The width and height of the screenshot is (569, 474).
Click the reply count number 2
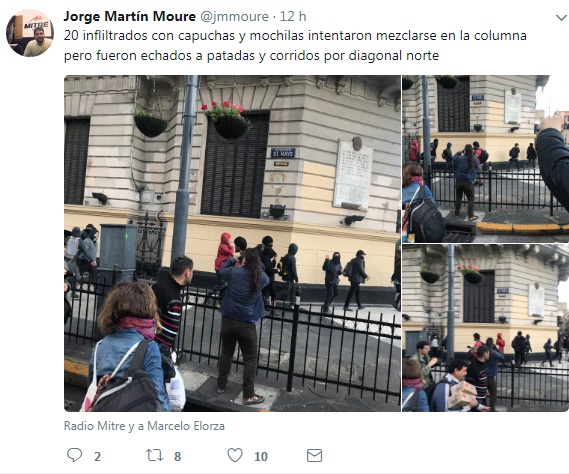point(97,456)
